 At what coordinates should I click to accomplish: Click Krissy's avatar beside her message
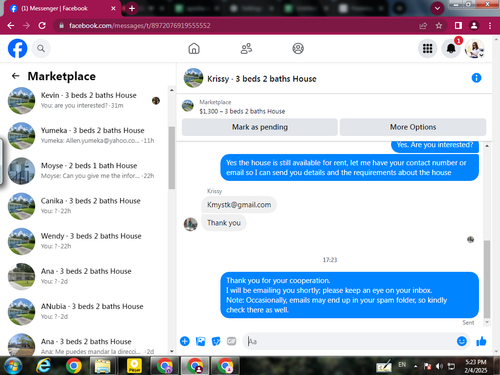point(190,224)
